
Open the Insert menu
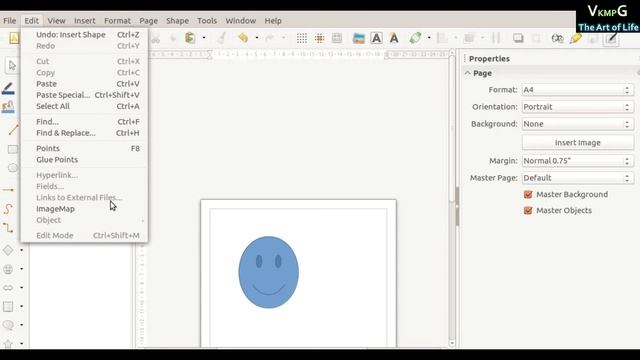click(x=84, y=20)
